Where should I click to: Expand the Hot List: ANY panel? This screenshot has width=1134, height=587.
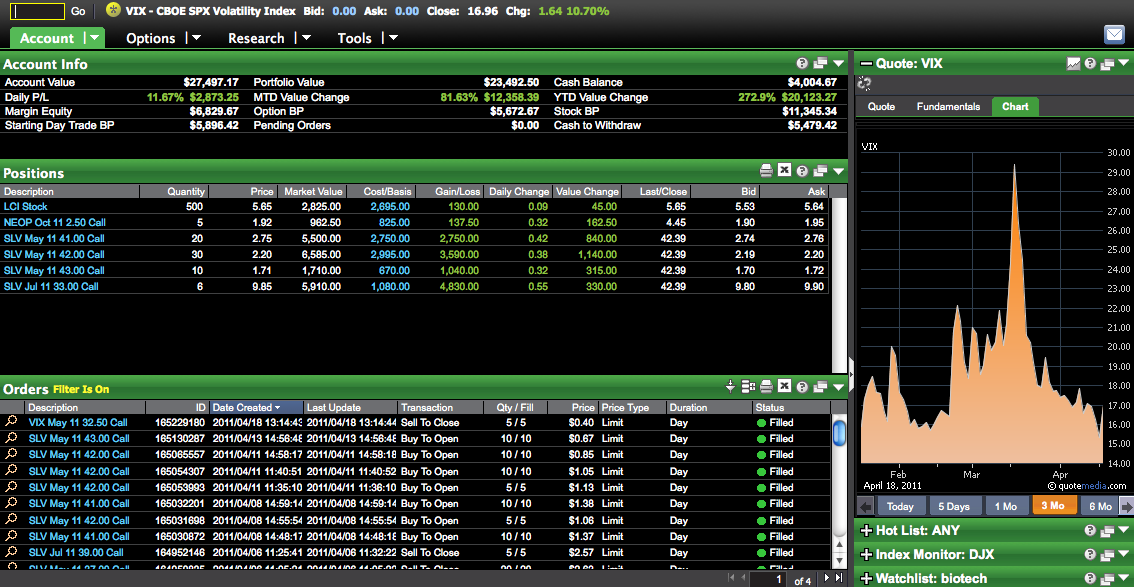(865, 530)
